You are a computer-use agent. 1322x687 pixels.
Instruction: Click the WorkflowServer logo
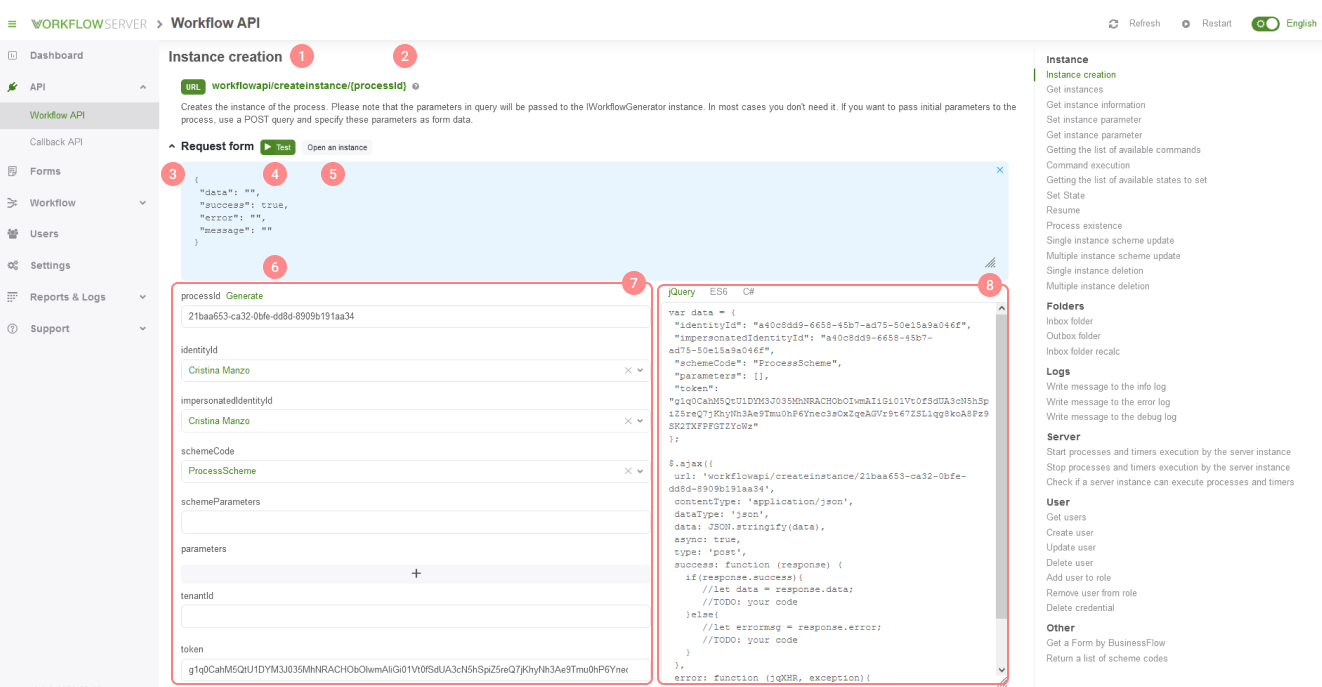[89, 23]
